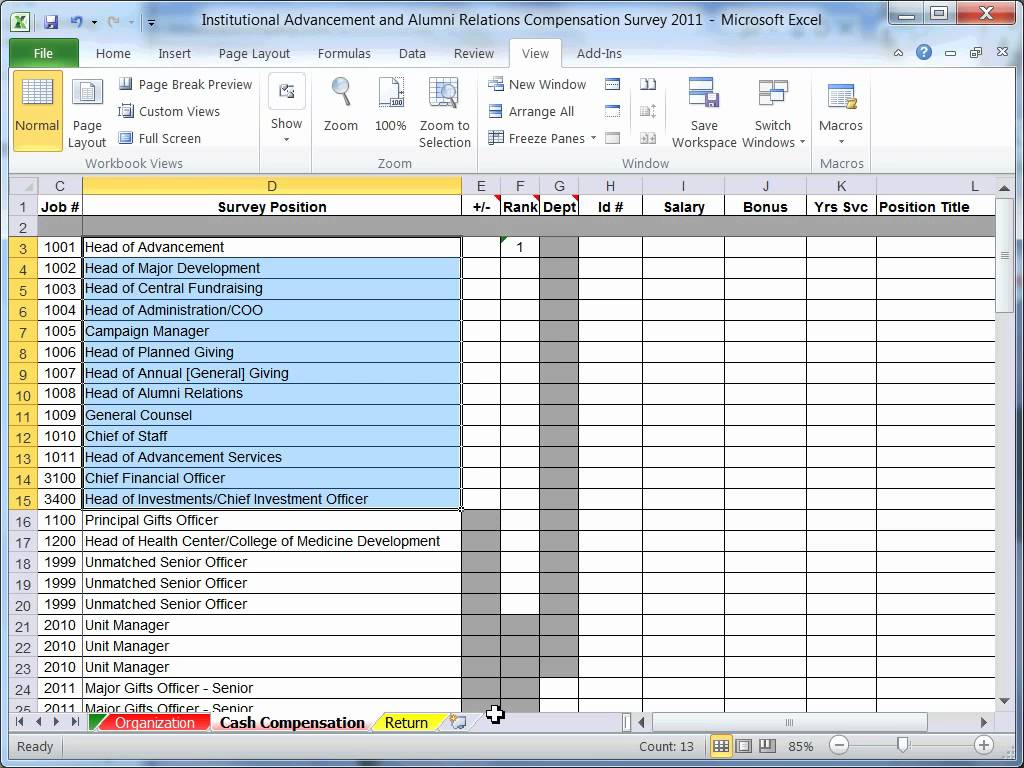Viewport: 1024px width, 768px height.
Task: Click the Save icon in quick access toolbar
Action: pos(51,20)
